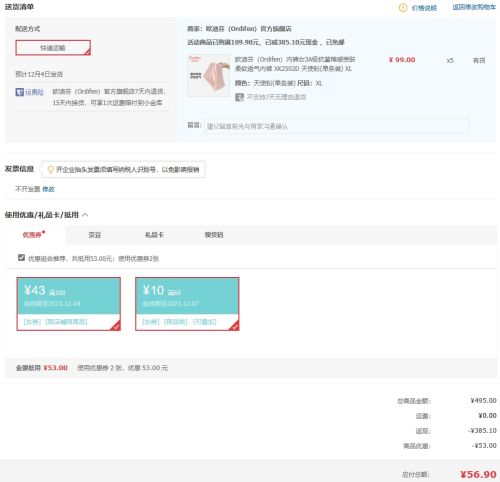Image resolution: width=500 pixels, height=482 pixels.
Task: Select the coupon tab
Action: (33, 235)
